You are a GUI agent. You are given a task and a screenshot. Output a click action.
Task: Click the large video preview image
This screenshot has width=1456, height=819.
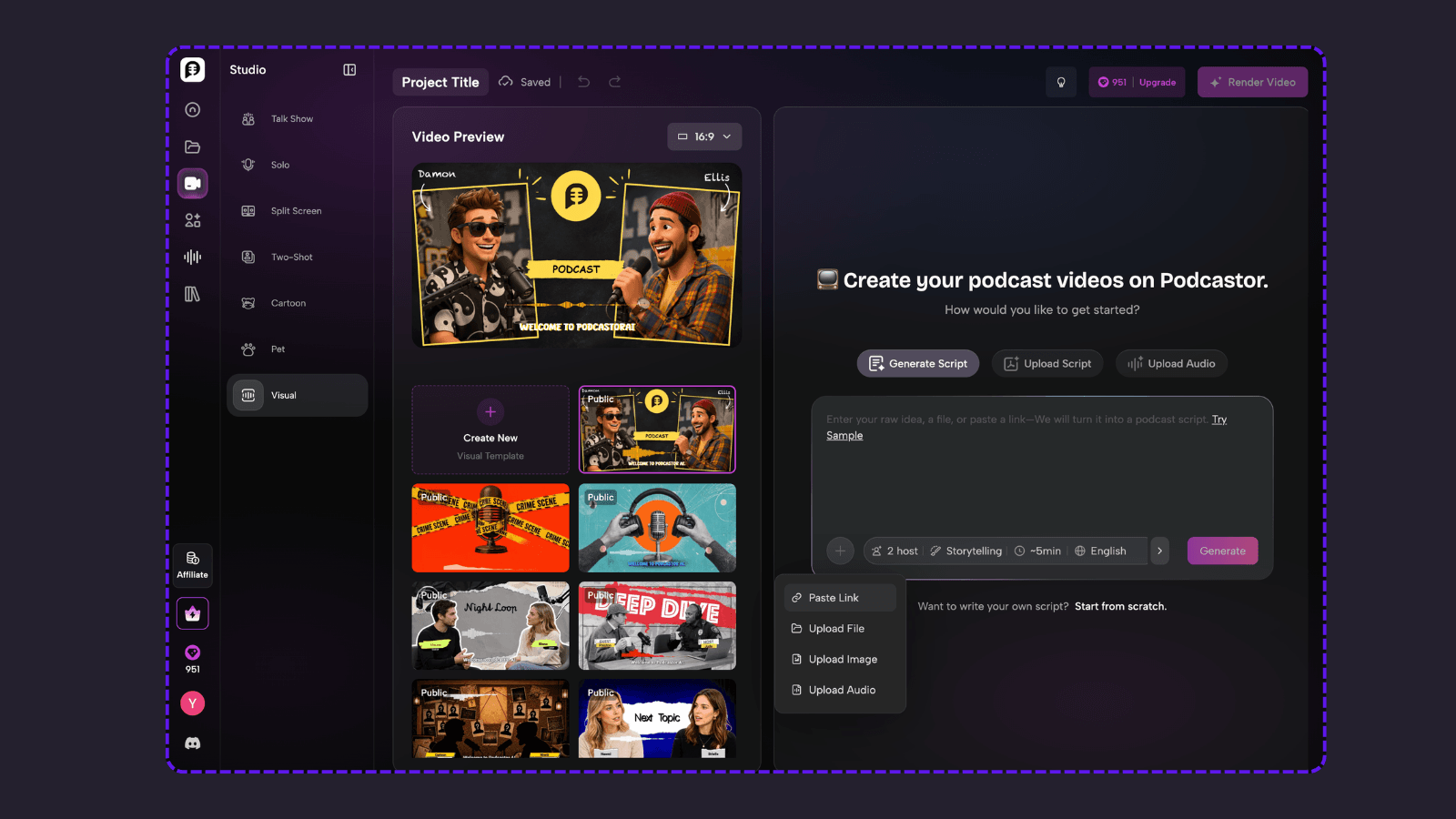pos(577,255)
